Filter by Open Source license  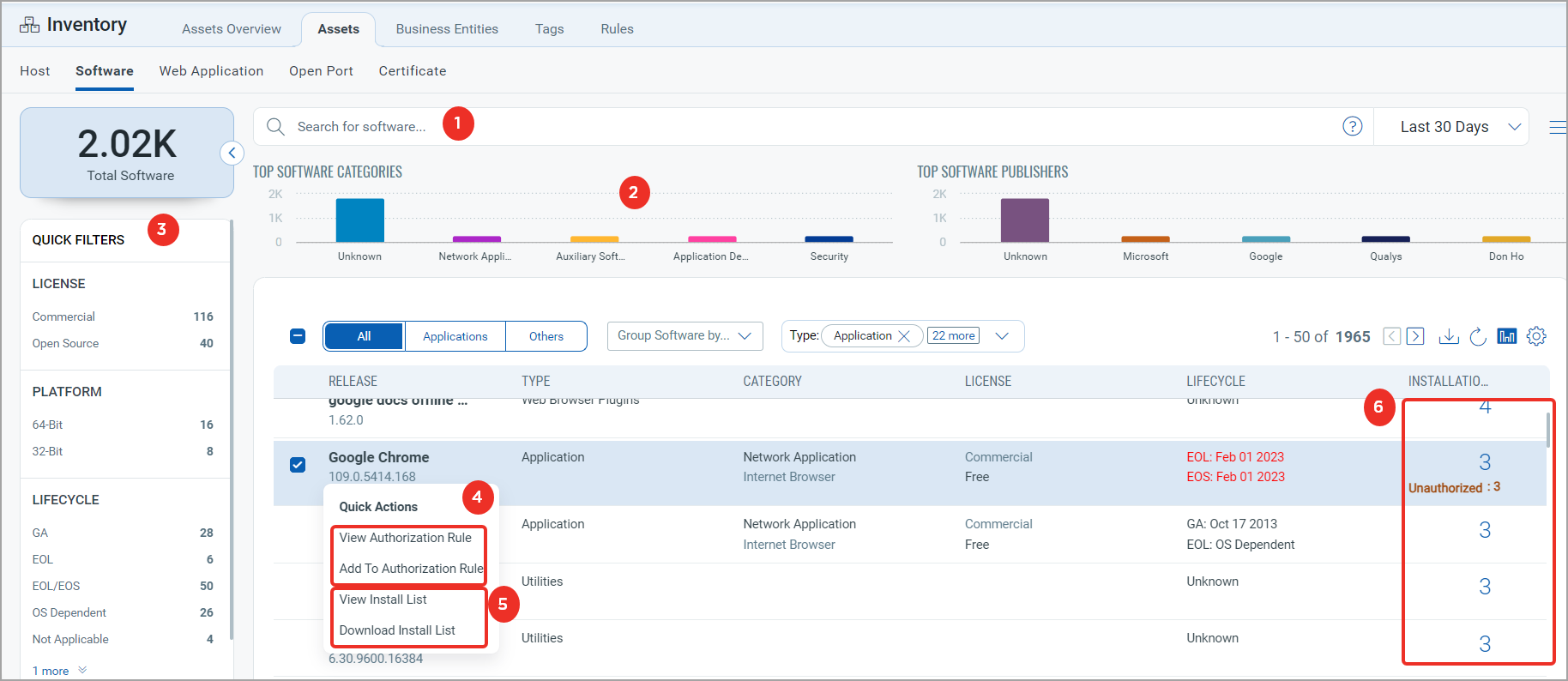pyautogui.click(x=123, y=343)
